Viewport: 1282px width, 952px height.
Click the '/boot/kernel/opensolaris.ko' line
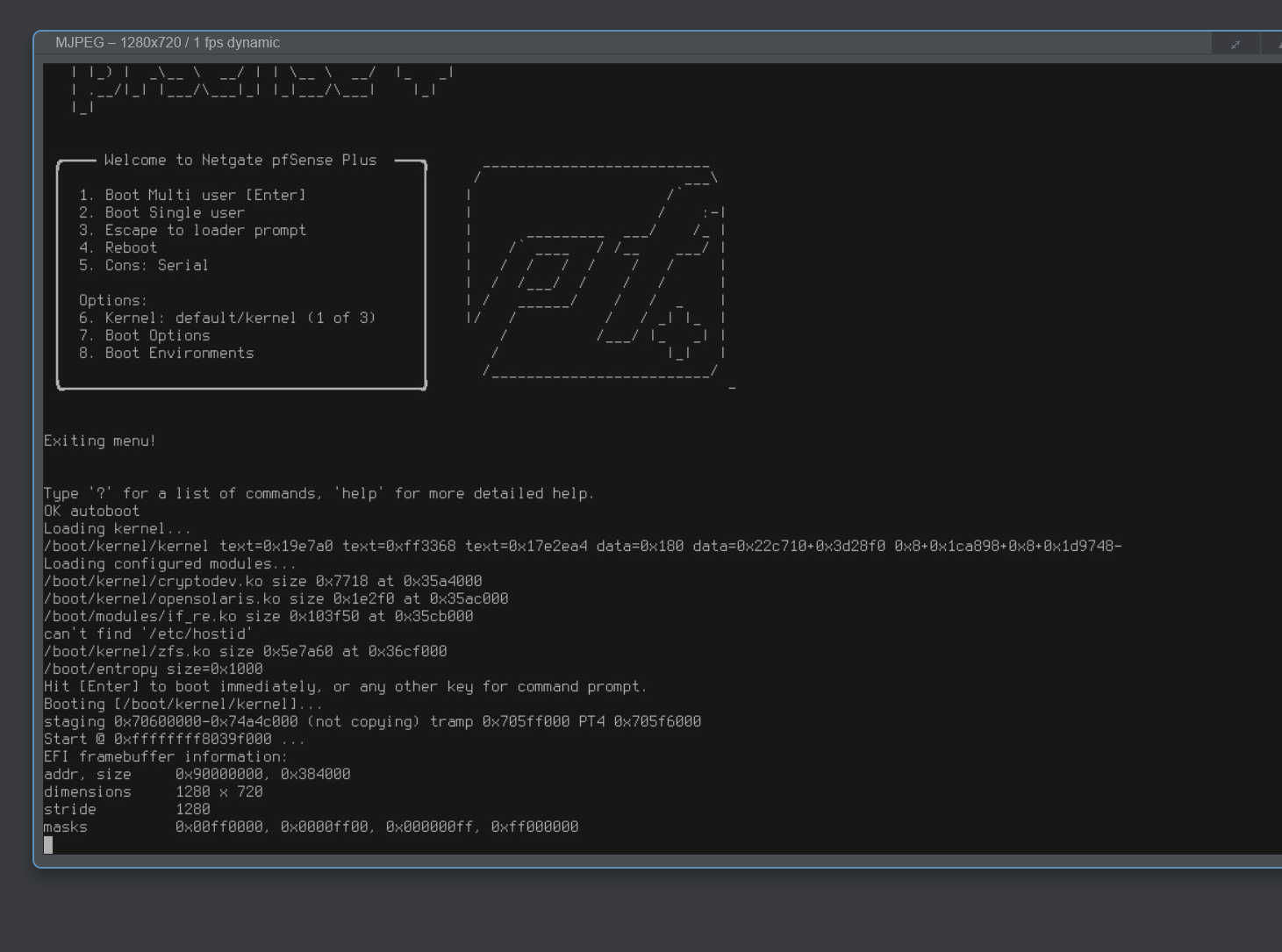276,598
